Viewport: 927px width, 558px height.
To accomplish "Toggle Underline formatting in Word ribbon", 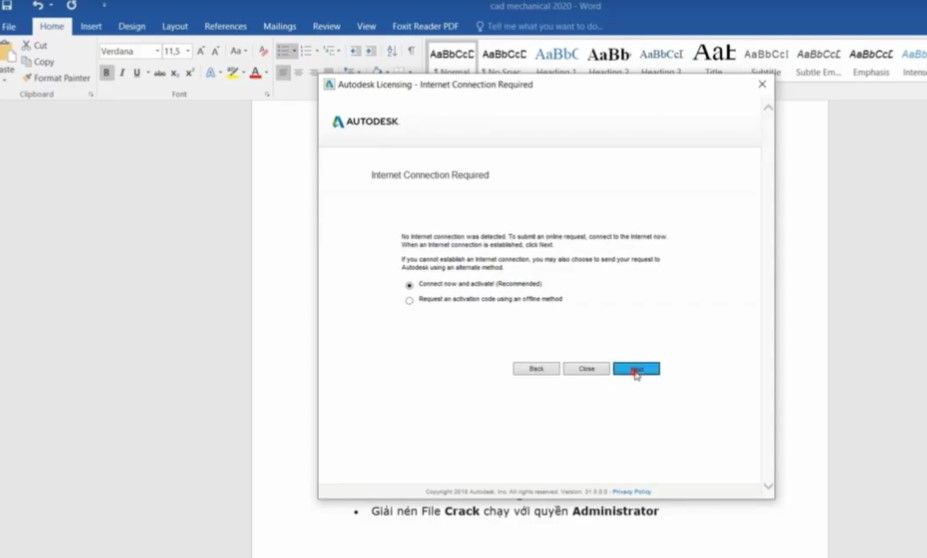I will pyautogui.click(x=137, y=73).
